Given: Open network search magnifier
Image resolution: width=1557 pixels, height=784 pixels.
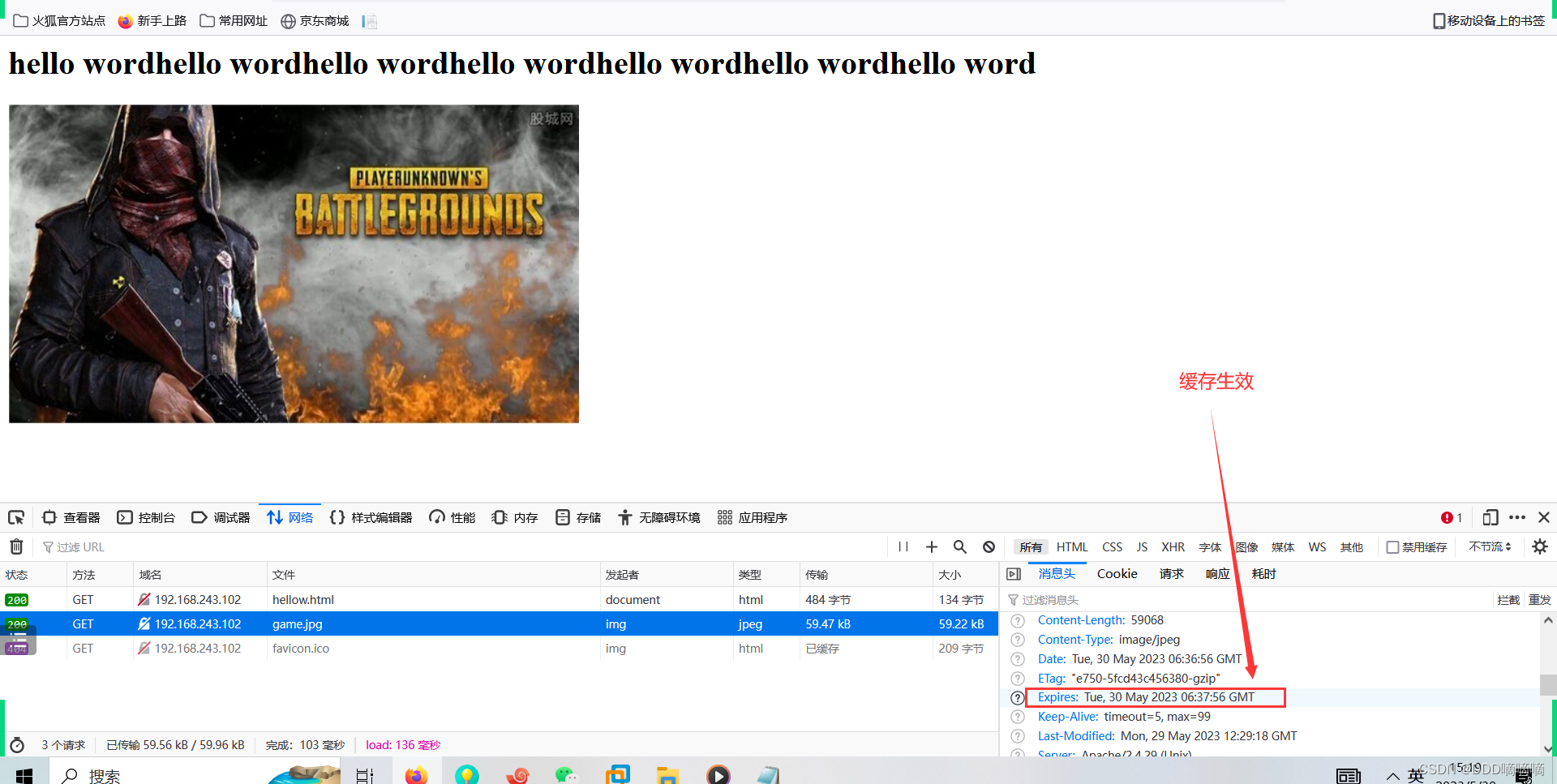Looking at the screenshot, I should click(x=960, y=546).
